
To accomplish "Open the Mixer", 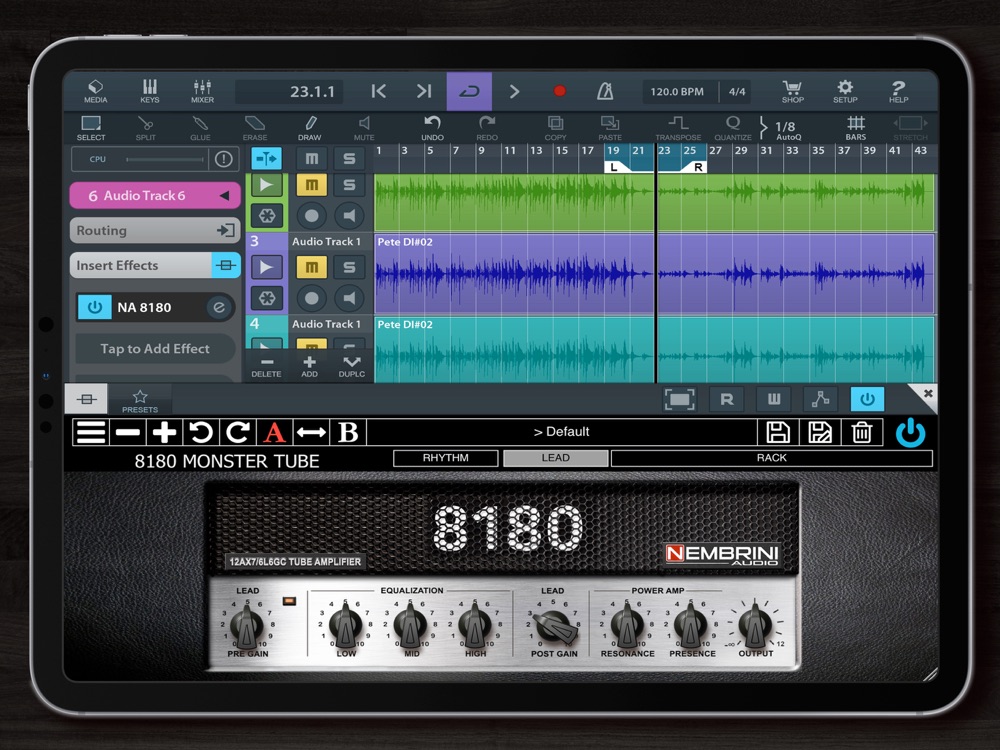I will coord(202,91).
